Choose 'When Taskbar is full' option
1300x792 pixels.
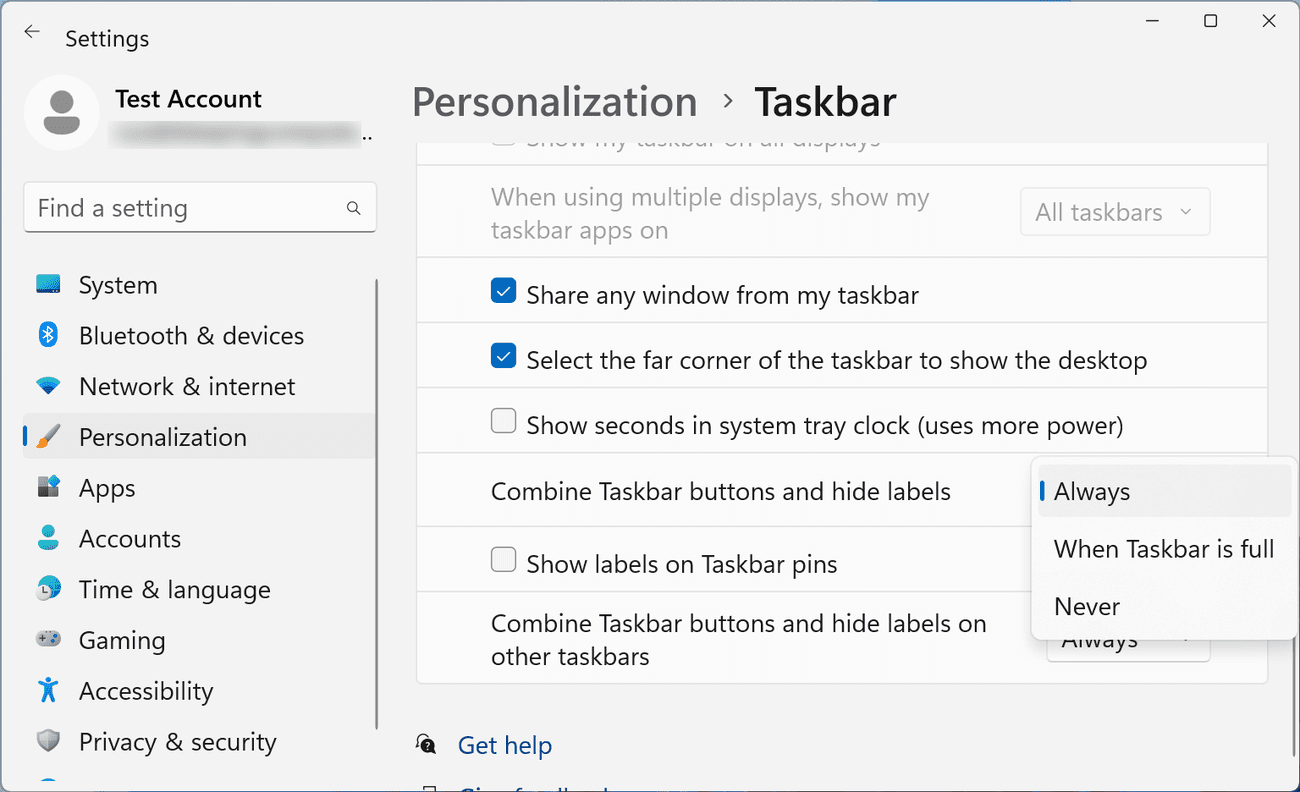tap(1163, 549)
